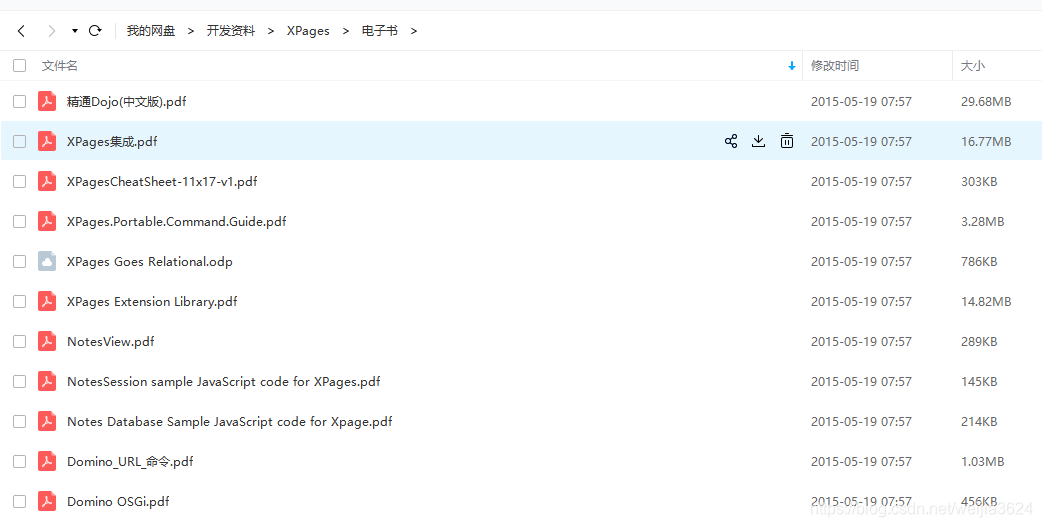Click PDF icon of XPages集成.pdf

(x=47, y=141)
